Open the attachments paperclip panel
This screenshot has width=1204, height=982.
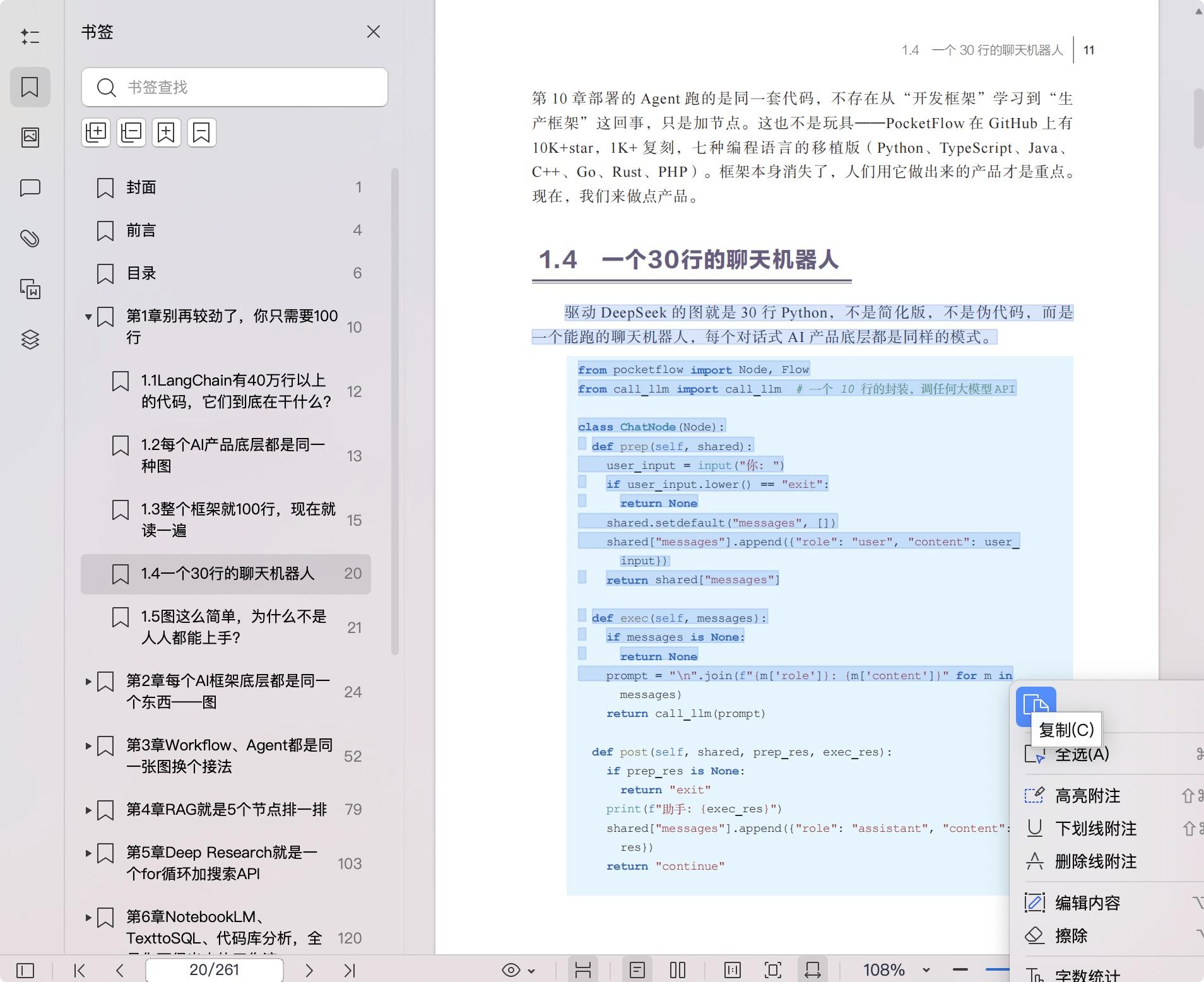pos(30,239)
